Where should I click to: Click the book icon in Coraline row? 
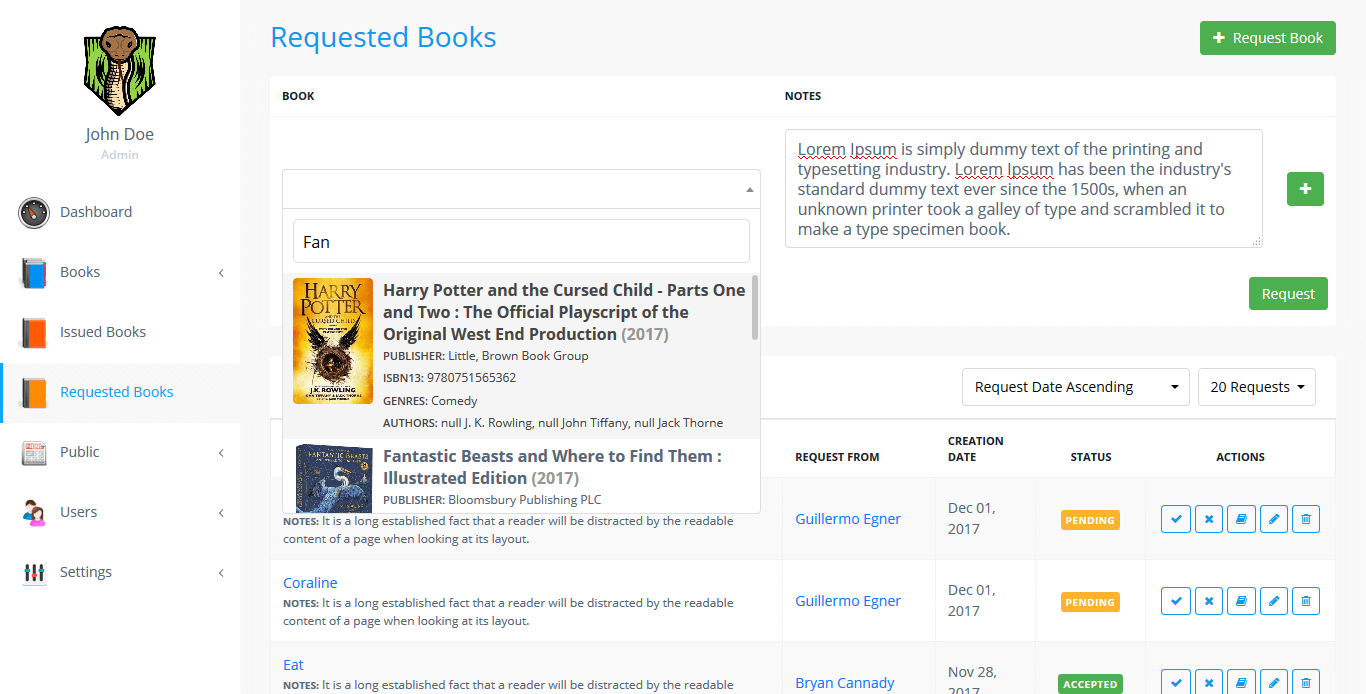pyautogui.click(x=1241, y=601)
